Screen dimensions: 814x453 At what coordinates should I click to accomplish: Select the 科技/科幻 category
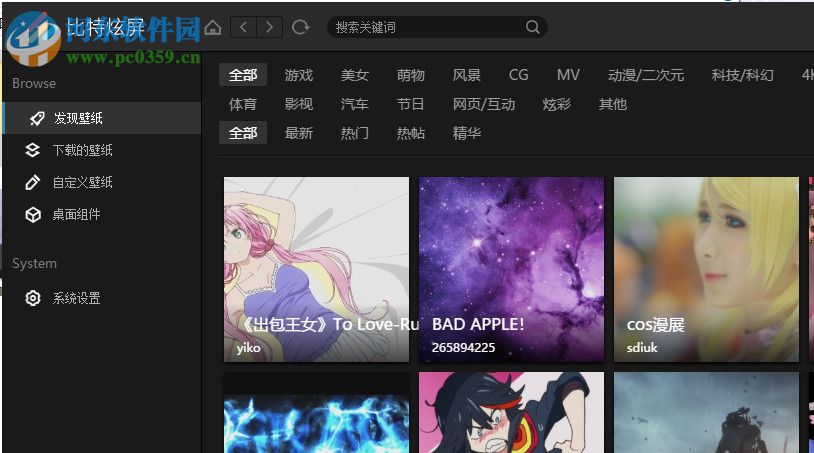(x=742, y=75)
